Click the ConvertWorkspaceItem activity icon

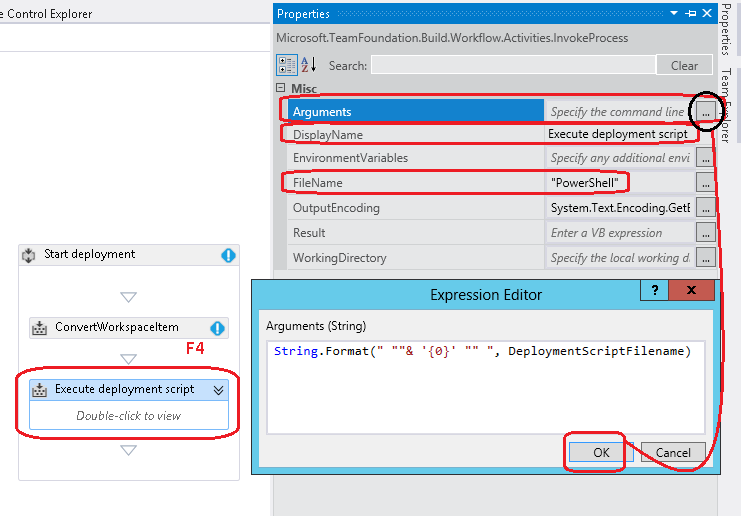(39, 328)
